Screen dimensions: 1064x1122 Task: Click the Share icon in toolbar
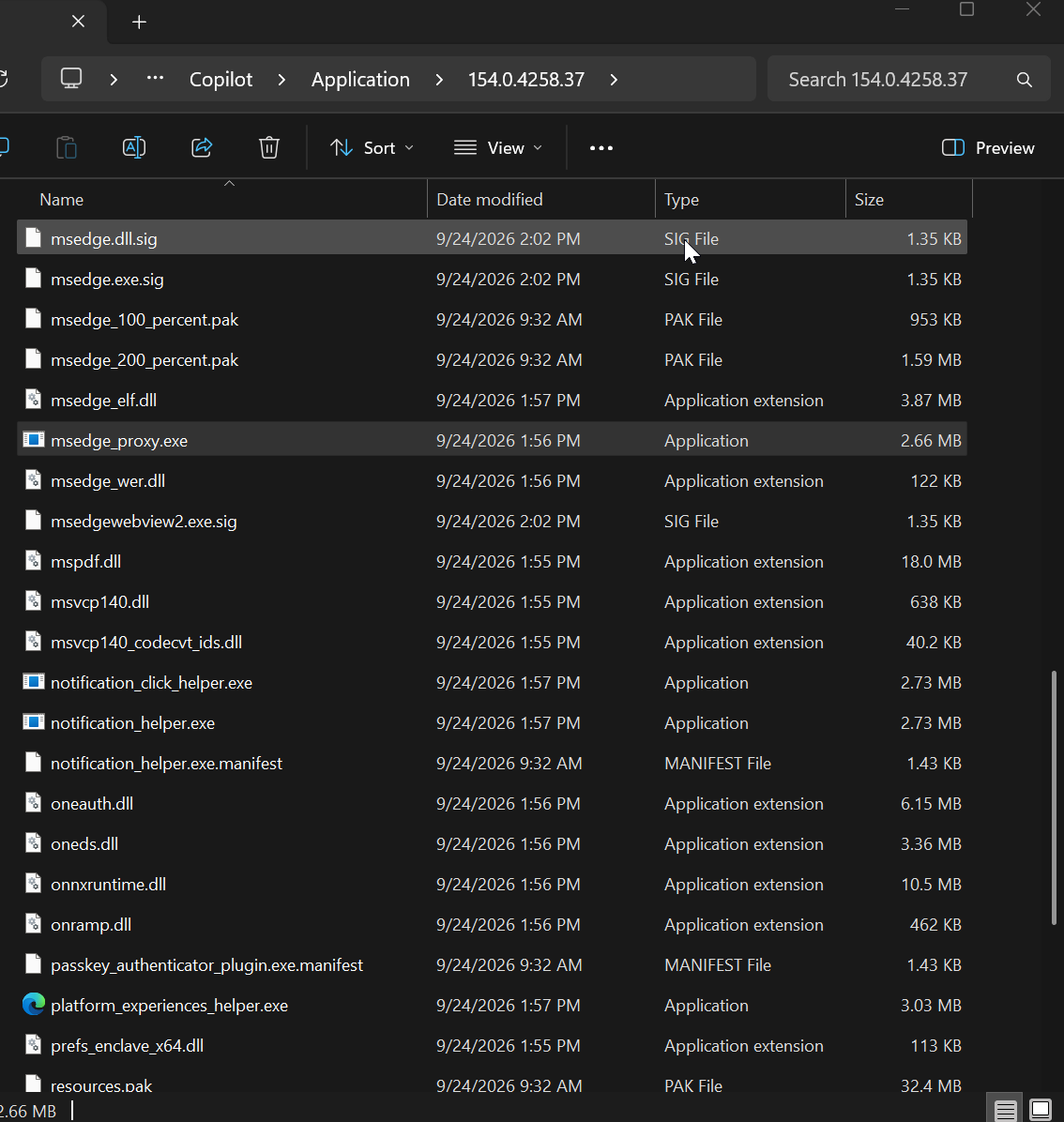[202, 147]
